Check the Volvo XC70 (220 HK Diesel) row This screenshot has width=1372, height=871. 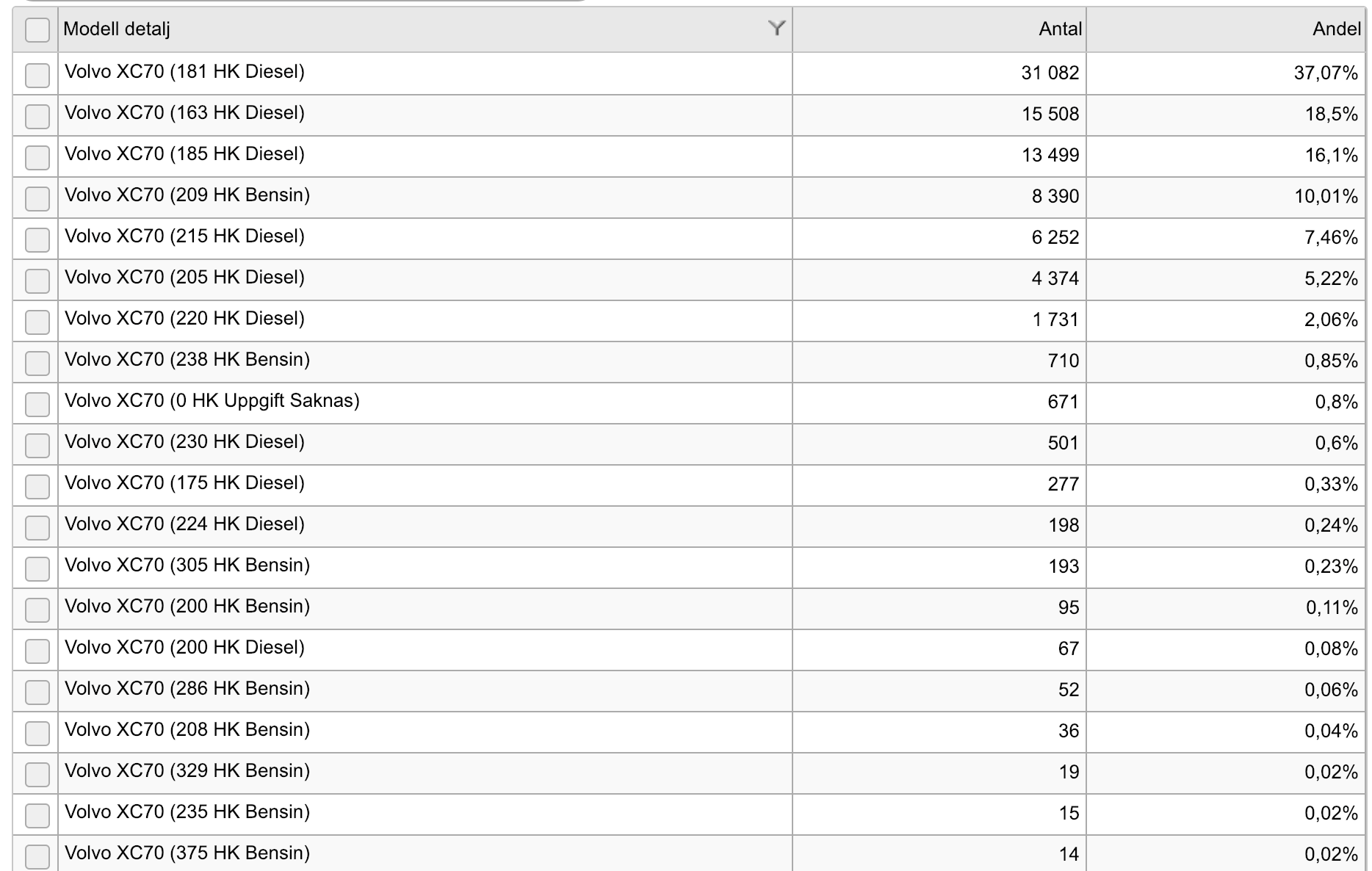[37, 322]
